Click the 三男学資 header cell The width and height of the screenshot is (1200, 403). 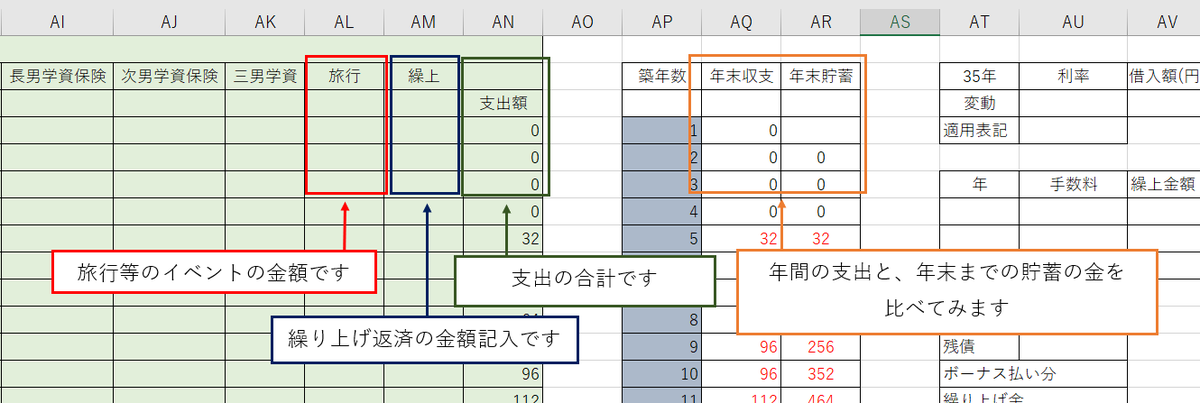(x=264, y=75)
